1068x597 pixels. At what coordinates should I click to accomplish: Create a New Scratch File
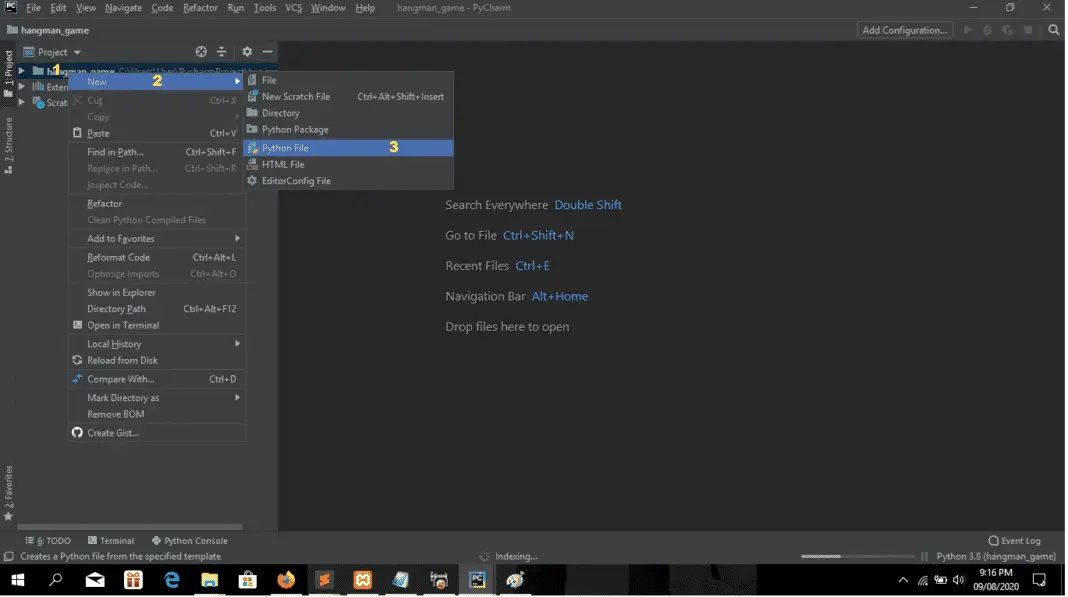click(x=296, y=96)
